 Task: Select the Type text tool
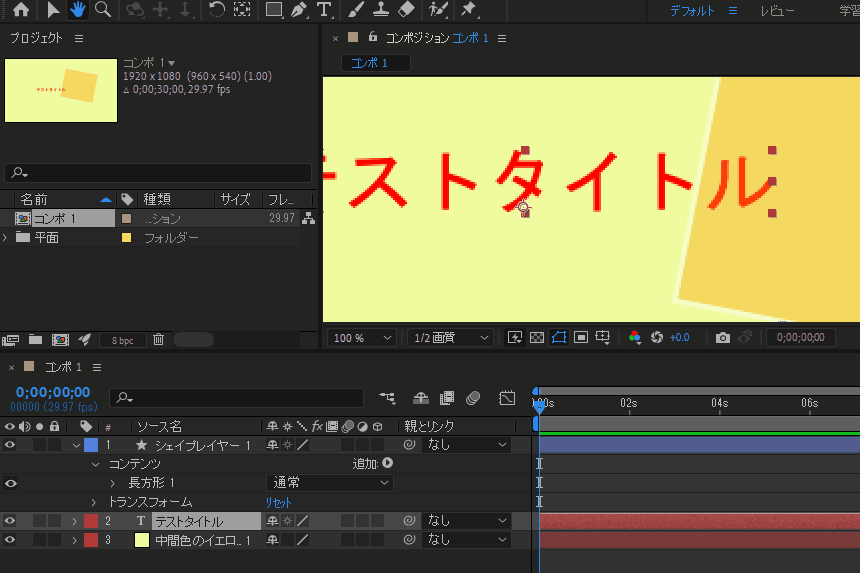tap(324, 9)
